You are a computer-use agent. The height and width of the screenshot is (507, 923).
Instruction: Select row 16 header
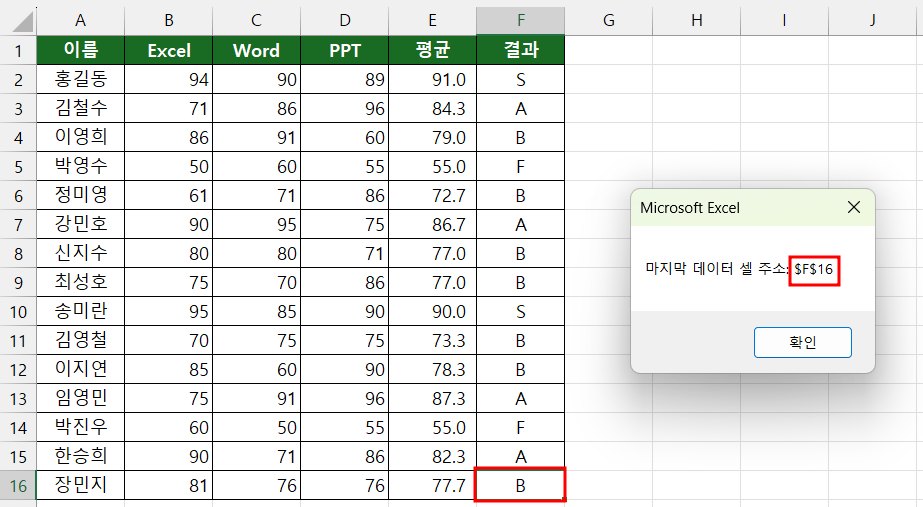pyautogui.click(x=18, y=485)
